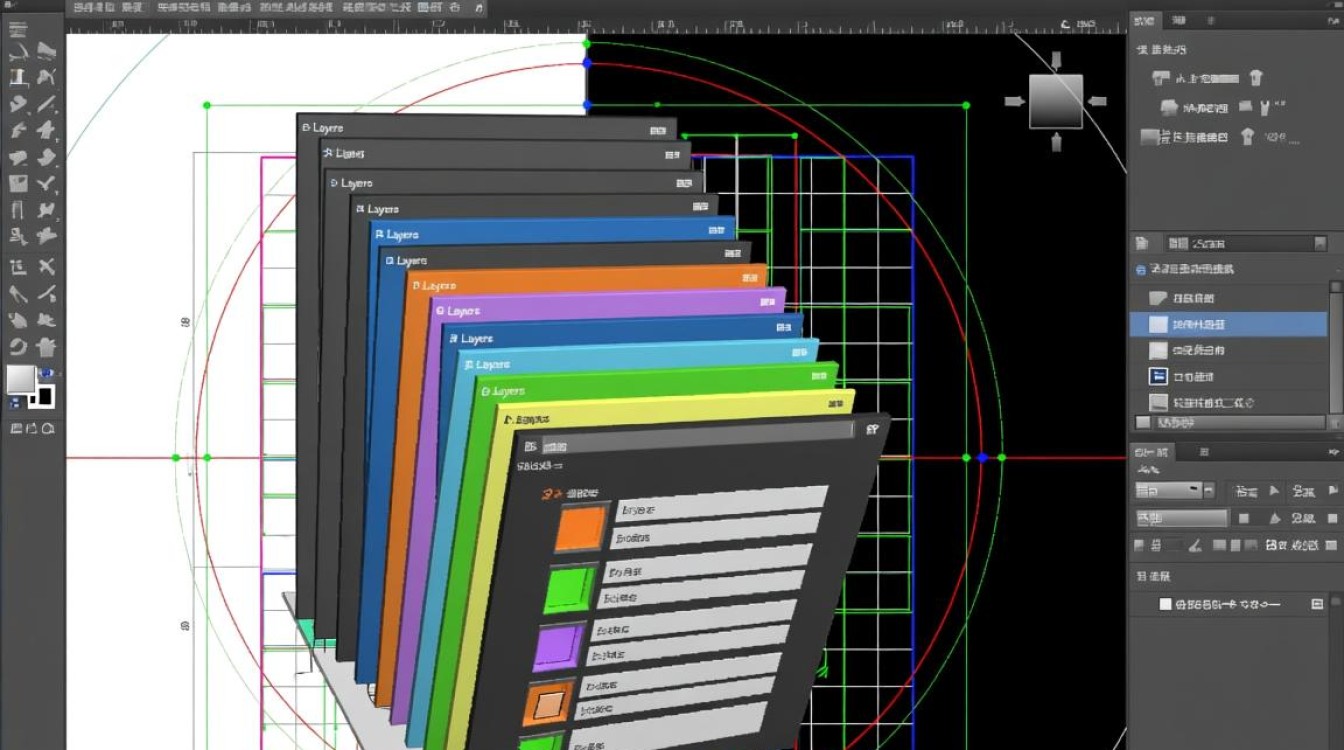The image size is (1344, 750).
Task: Click the dark header field of the front panel
Action: [697, 437]
